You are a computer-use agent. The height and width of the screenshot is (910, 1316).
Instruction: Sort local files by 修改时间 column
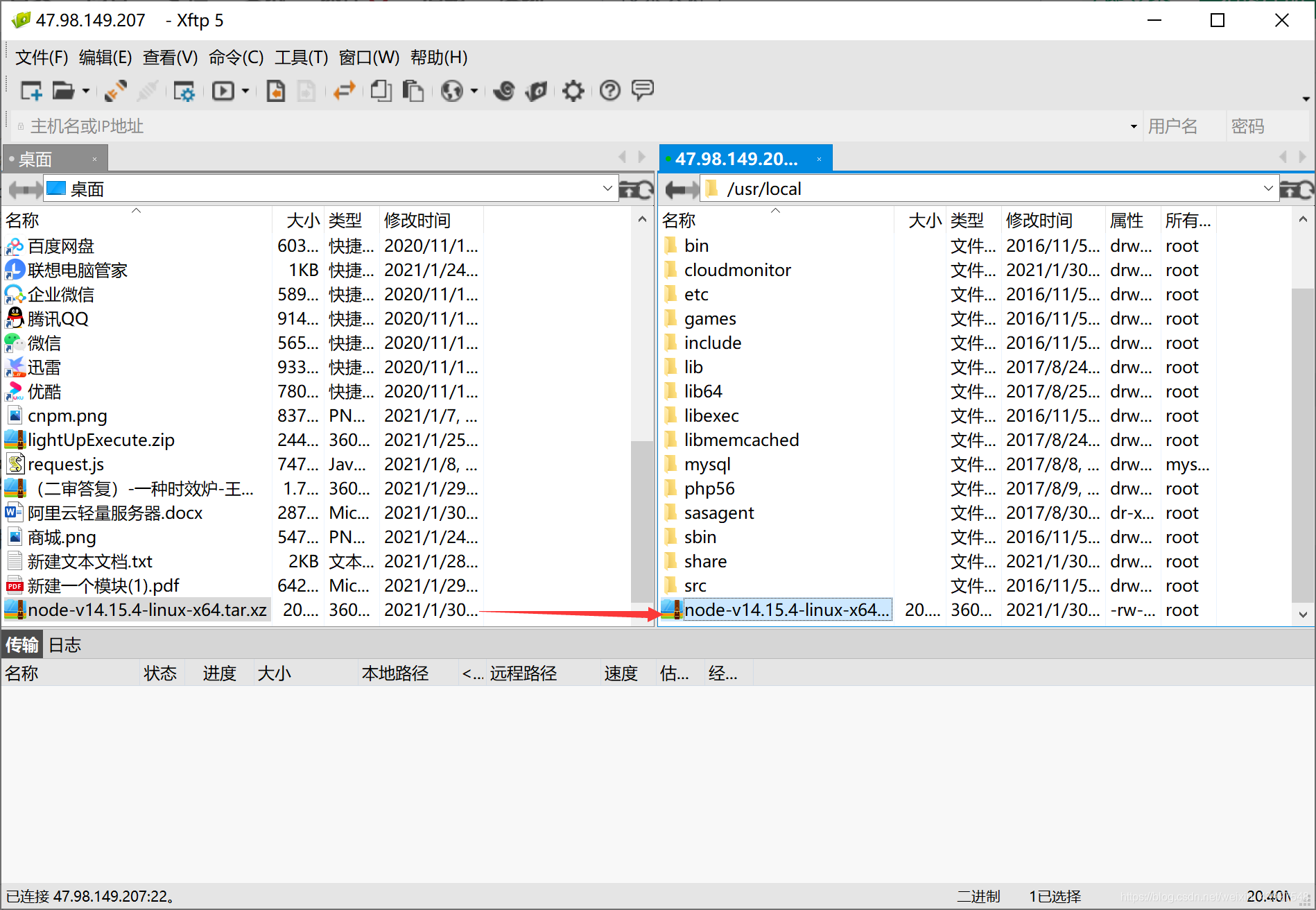click(431, 221)
